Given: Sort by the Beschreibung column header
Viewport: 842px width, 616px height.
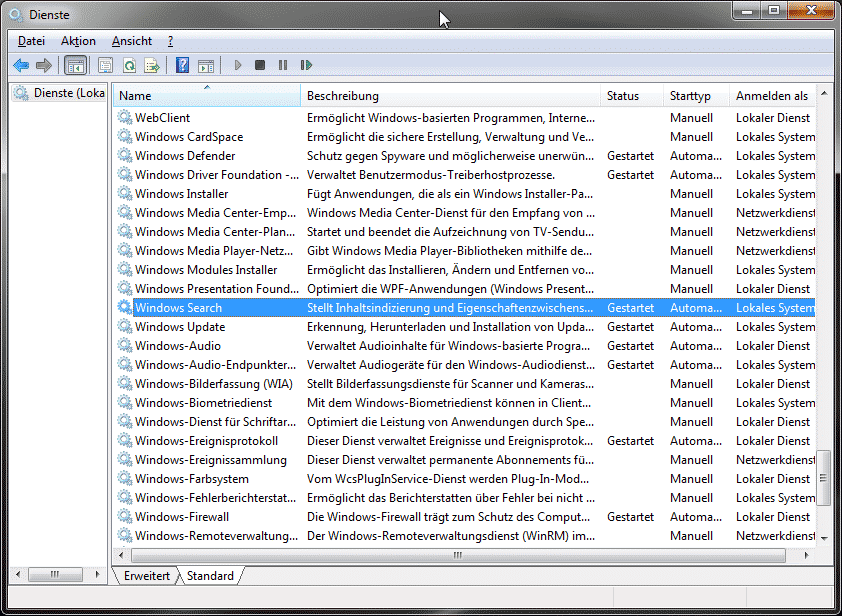Looking at the screenshot, I should click(x=451, y=96).
